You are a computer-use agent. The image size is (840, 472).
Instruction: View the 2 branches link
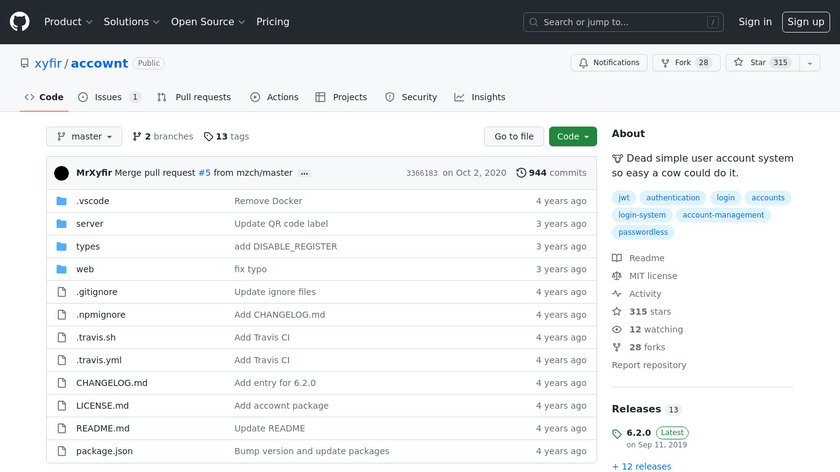(162, 137)
